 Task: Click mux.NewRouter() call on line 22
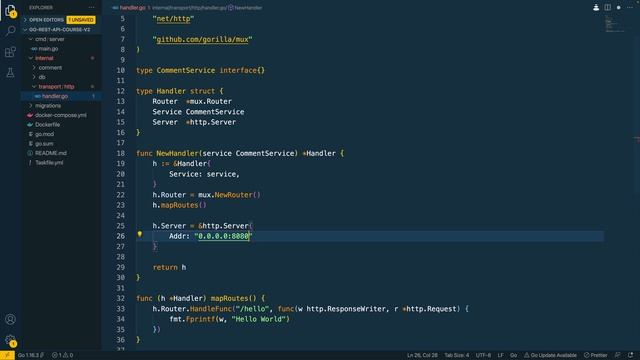[229, 195]
